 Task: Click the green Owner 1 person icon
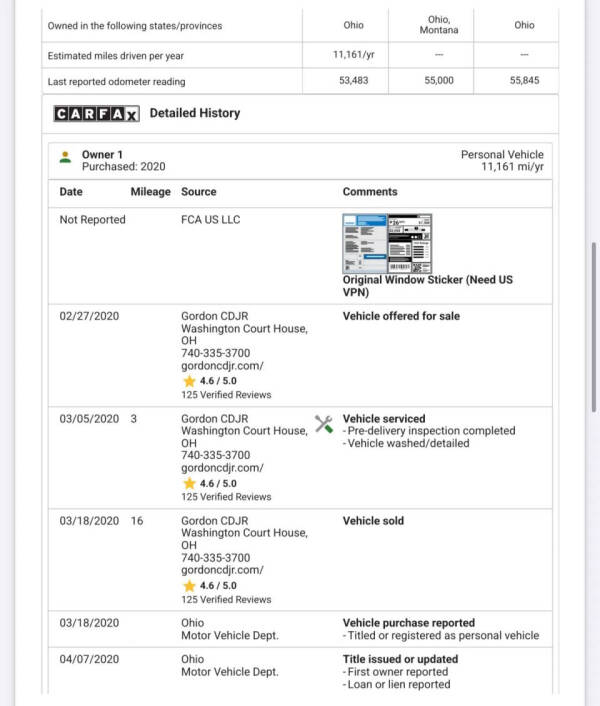[65, 156]
